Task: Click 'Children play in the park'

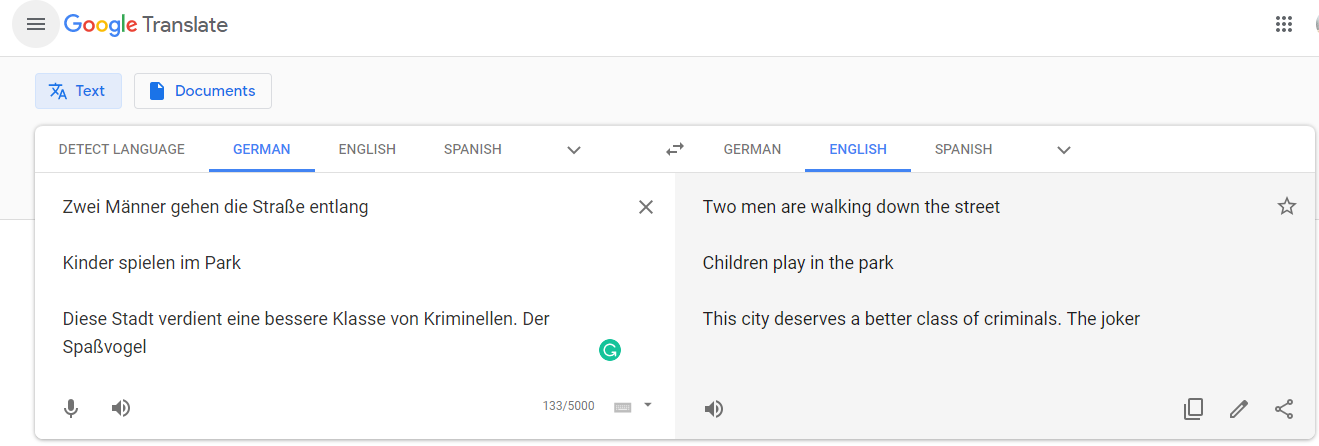Action: 798,263
